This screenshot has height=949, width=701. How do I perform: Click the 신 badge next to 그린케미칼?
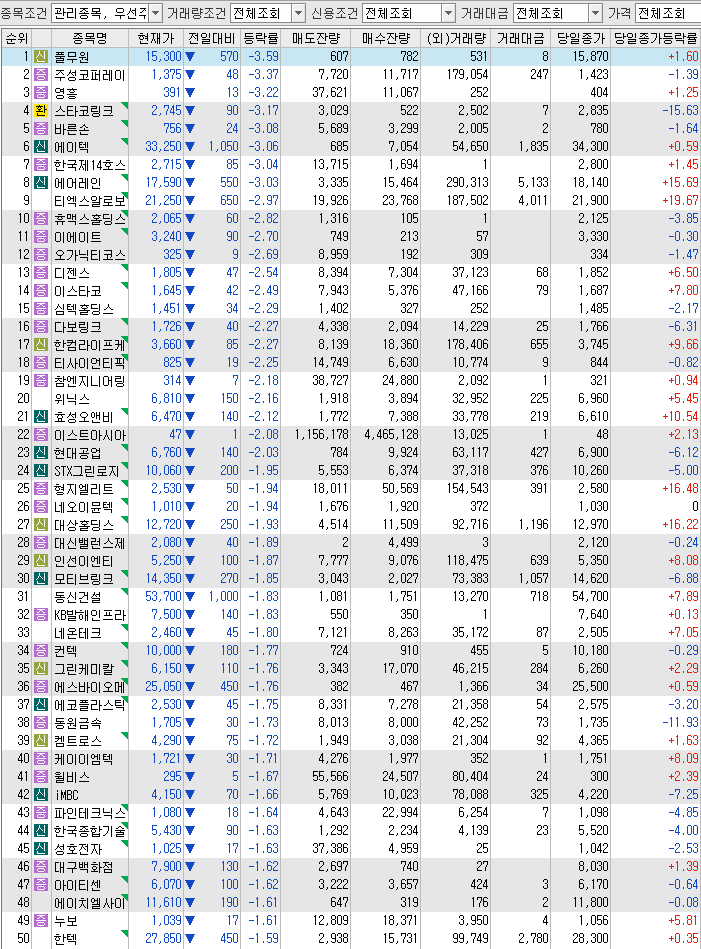tap(40, 668)
